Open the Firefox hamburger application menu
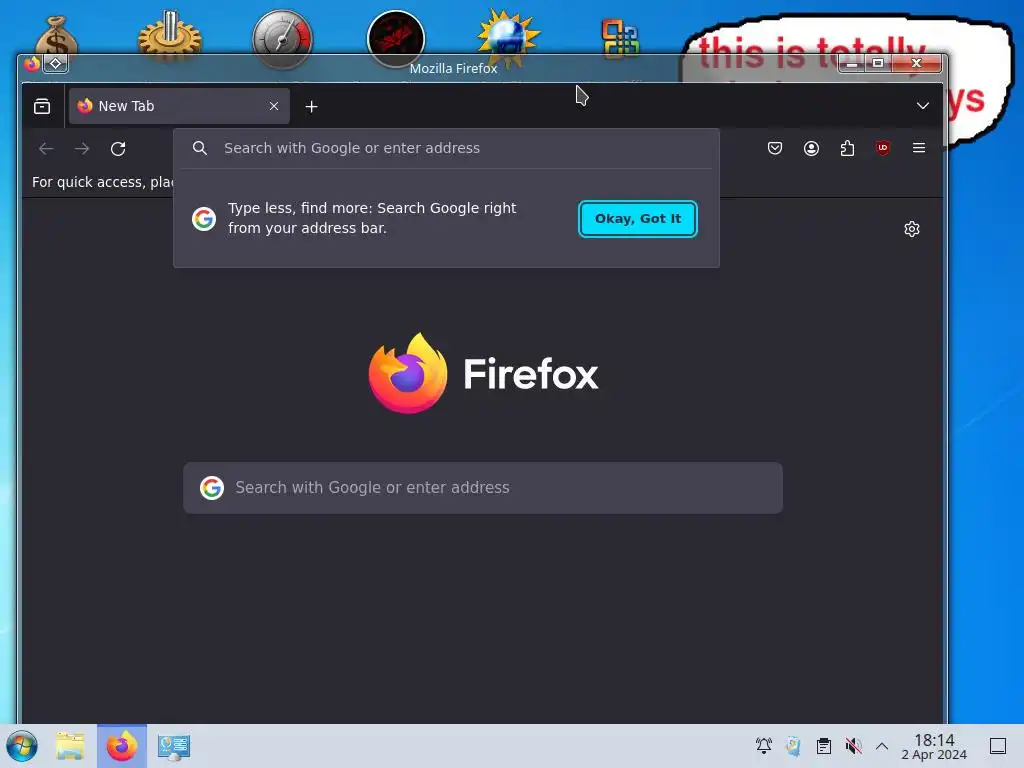Image resolution: width=1024 pixels, height=768 pixels. pos(919,148)
